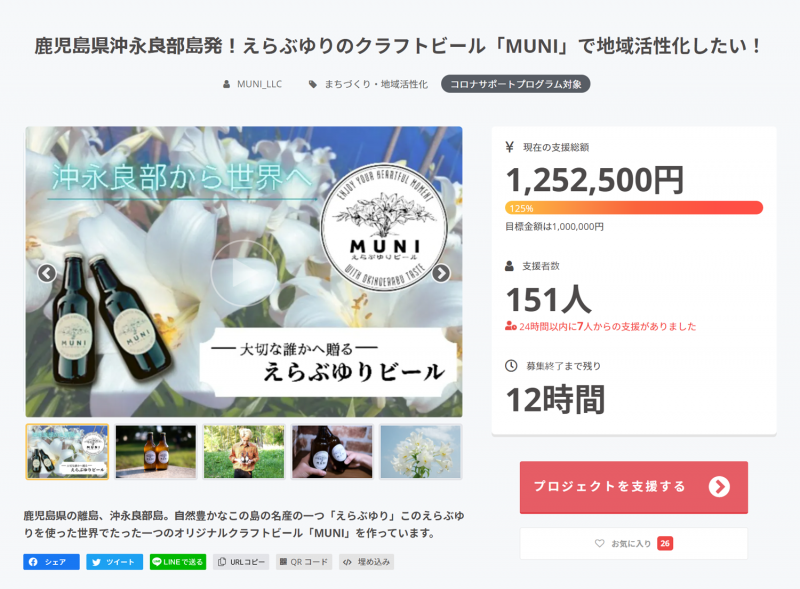Open the 埋め込み embed code option
800x589 pixels.
(x=367, y=561)
